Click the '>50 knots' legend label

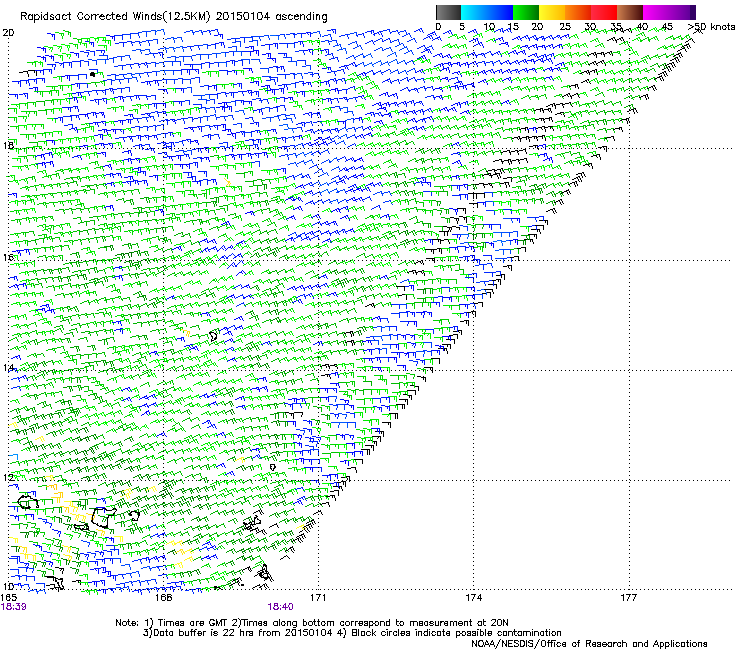tap(711, 26)
